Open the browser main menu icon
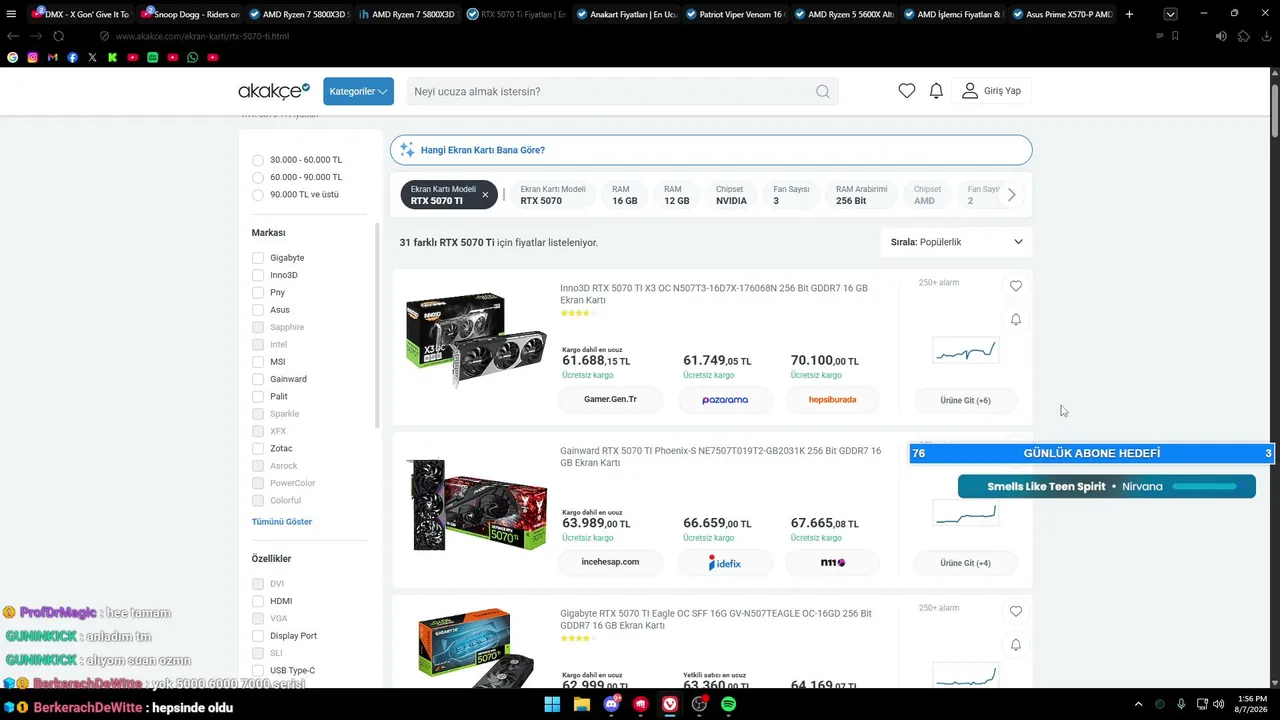The width and height of the screenshot is (1280, 720). 11,14
